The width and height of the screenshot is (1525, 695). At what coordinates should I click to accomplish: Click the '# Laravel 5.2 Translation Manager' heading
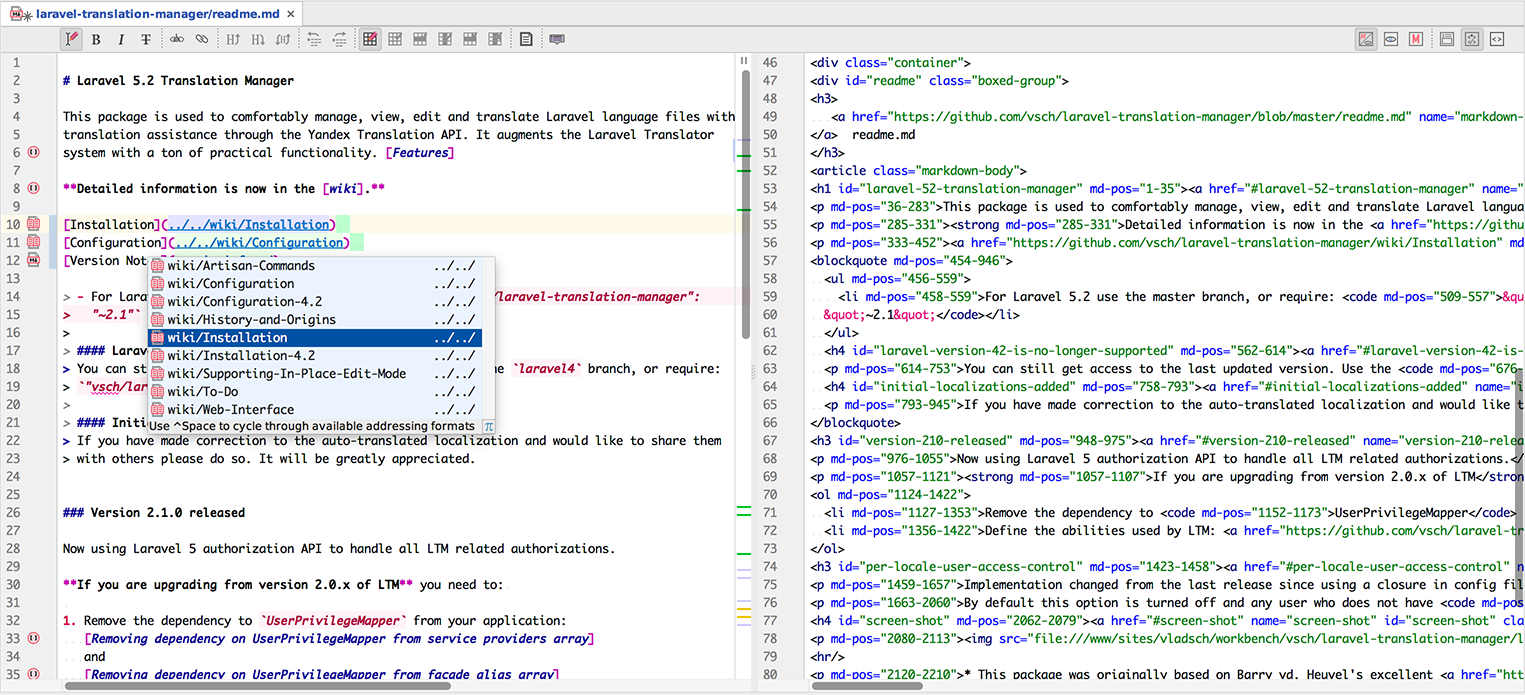point(178,81)
